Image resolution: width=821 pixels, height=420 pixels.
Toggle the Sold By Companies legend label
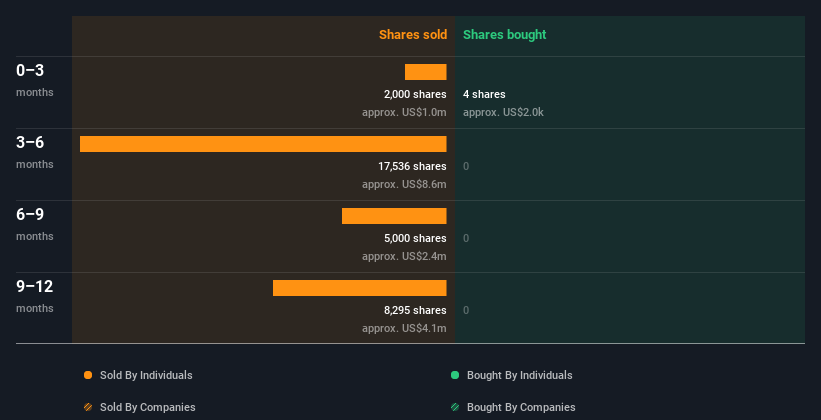(148, 407)
